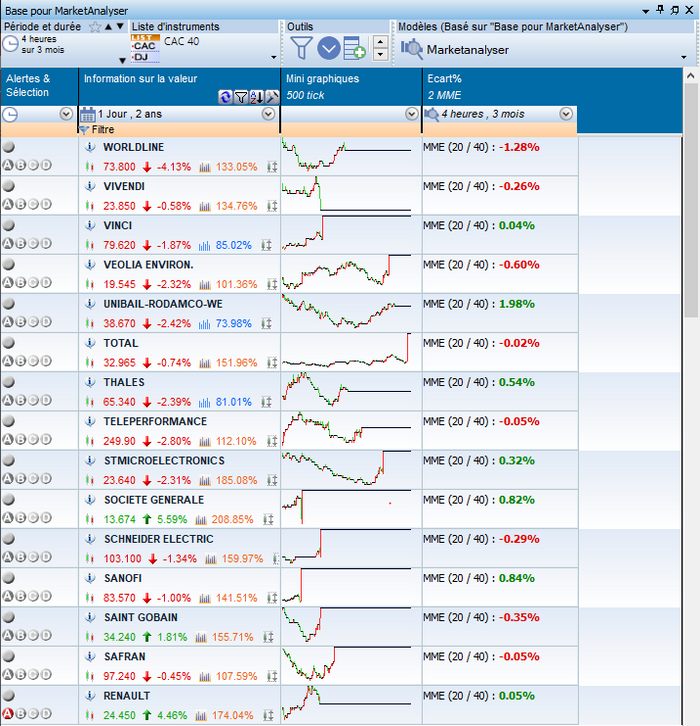Click the down triangle next to Période et durée star

tap(120, 26)
